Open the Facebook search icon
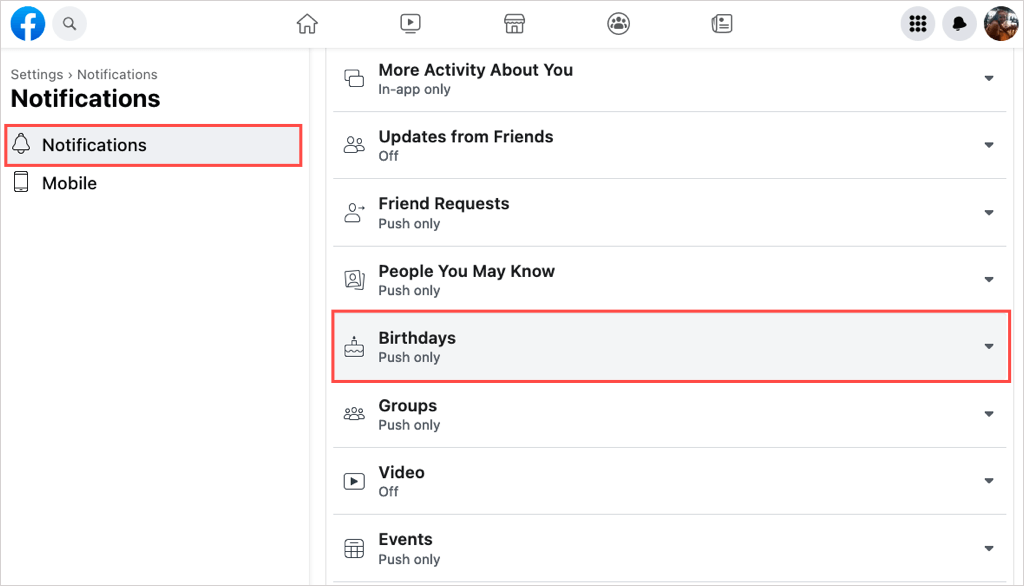Viewport: 1024px width, 586px height. pos(69,23)
